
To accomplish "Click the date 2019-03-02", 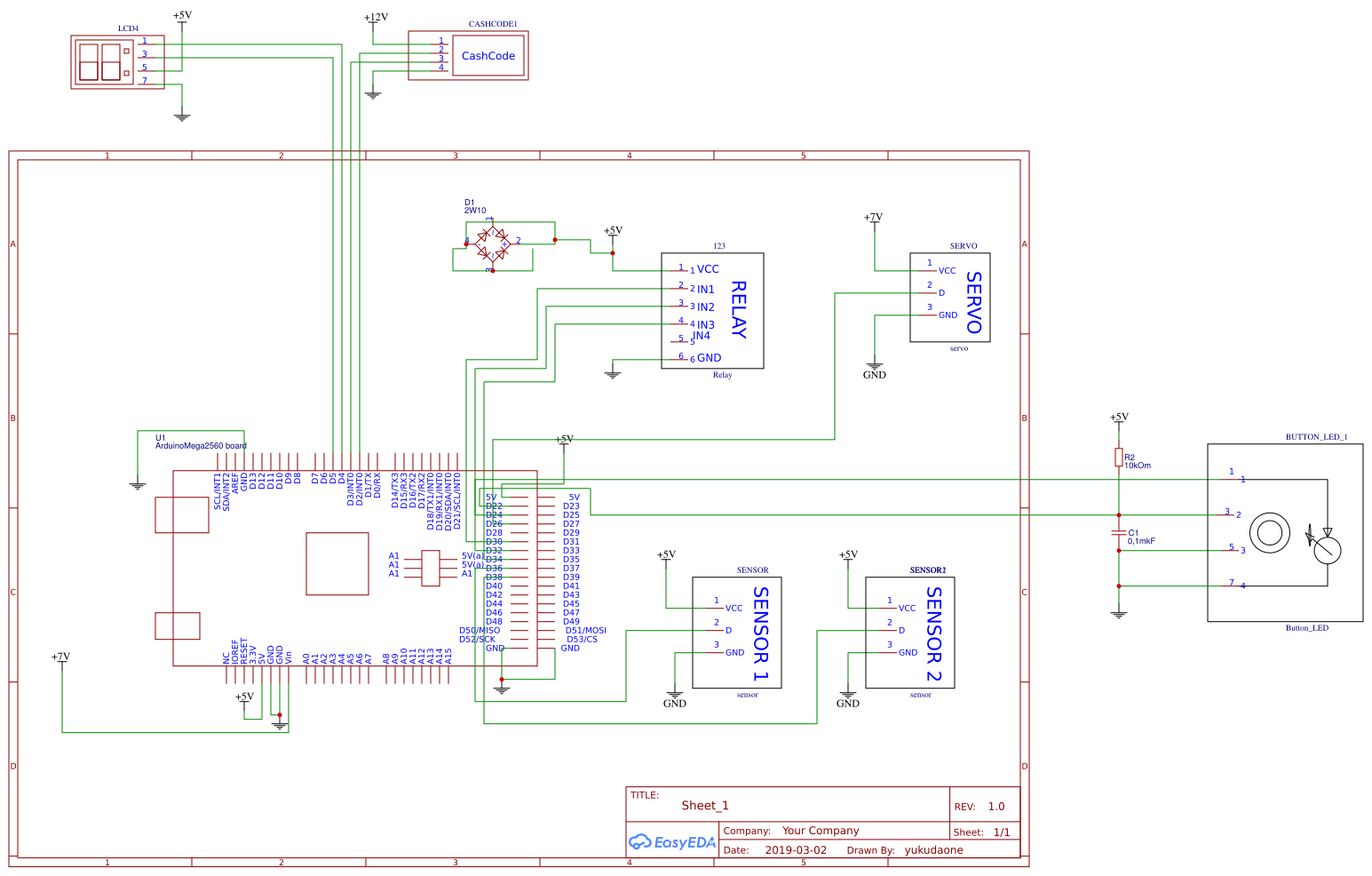I will (796, 850).
